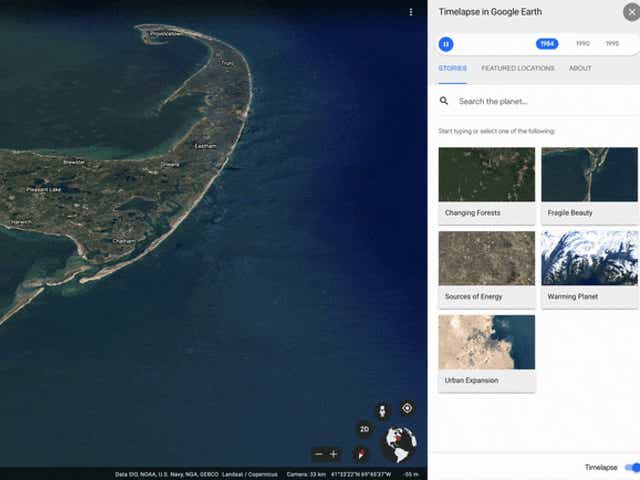Select the Brewster map label
Image resolution: width=640 pixels, height=480 pixels.
[x=74, y=162]
